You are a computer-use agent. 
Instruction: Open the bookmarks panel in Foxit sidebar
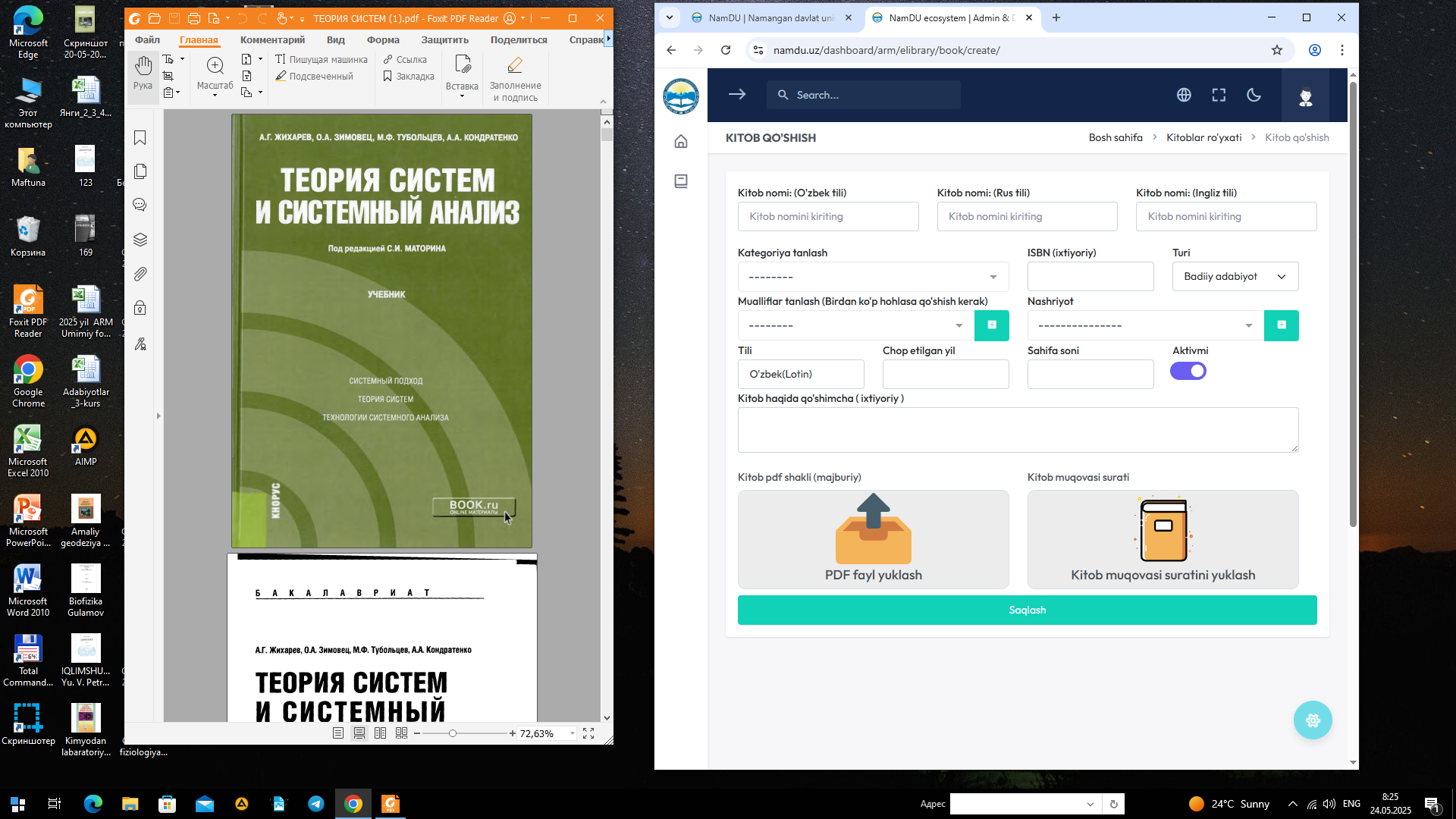tap(140, 138)
